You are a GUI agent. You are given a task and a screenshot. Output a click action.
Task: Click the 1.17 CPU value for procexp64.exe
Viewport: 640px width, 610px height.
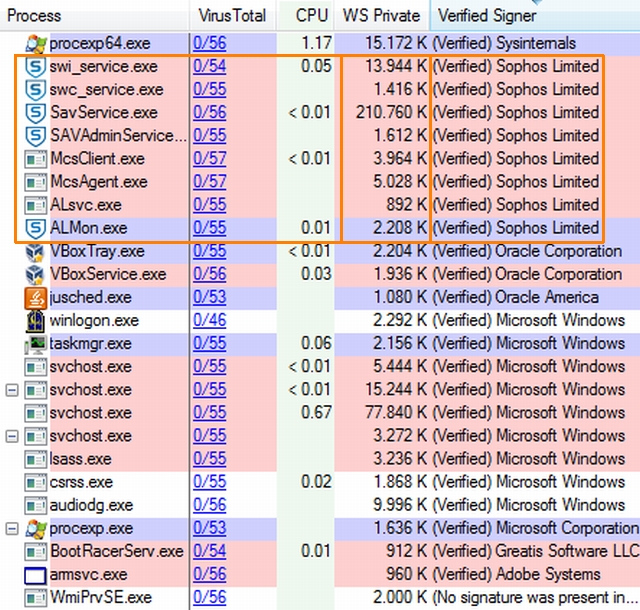point(316,43)
